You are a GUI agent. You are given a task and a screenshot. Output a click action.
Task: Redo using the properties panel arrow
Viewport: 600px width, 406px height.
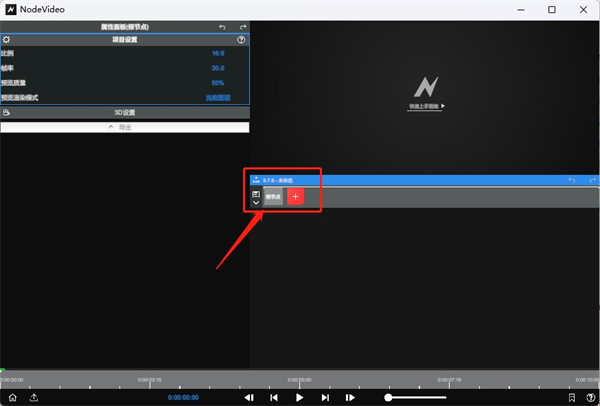pyautogui.click(x=242, y=26)
